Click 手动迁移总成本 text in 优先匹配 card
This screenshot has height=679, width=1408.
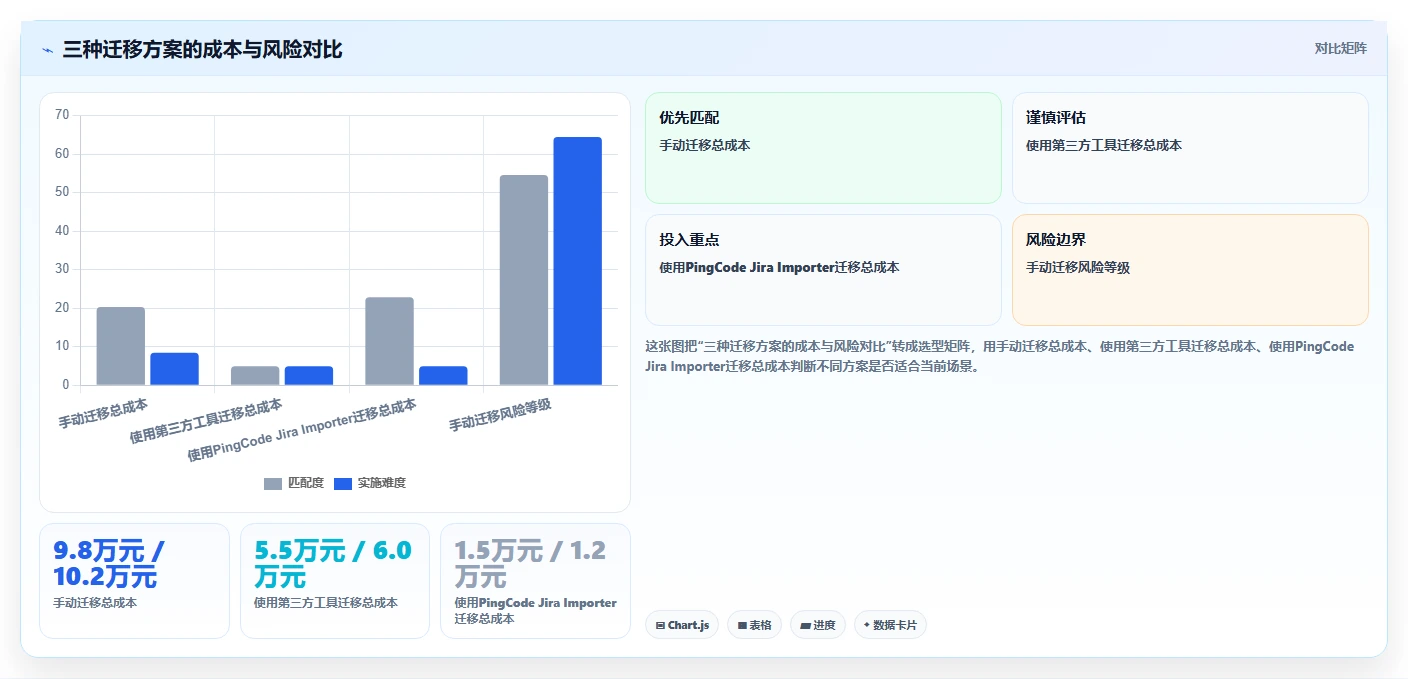point(705,145)
